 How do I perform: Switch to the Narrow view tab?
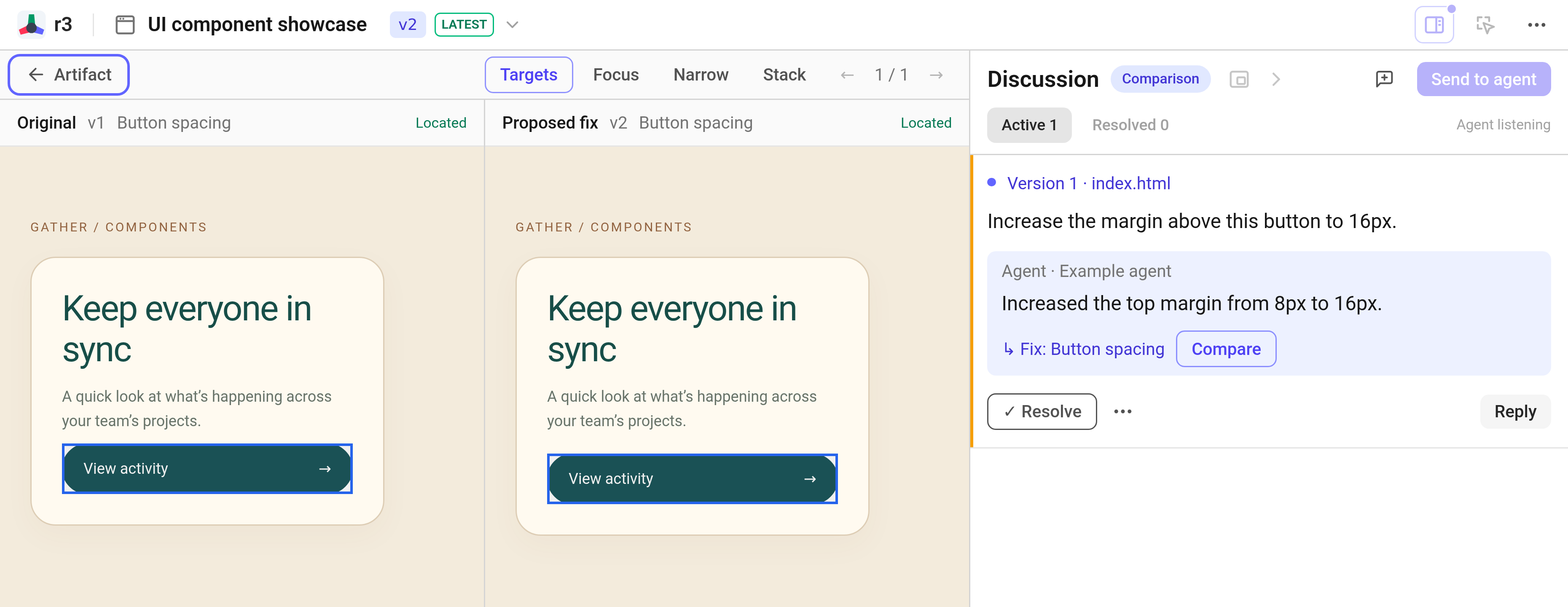[x=701, y=75]
